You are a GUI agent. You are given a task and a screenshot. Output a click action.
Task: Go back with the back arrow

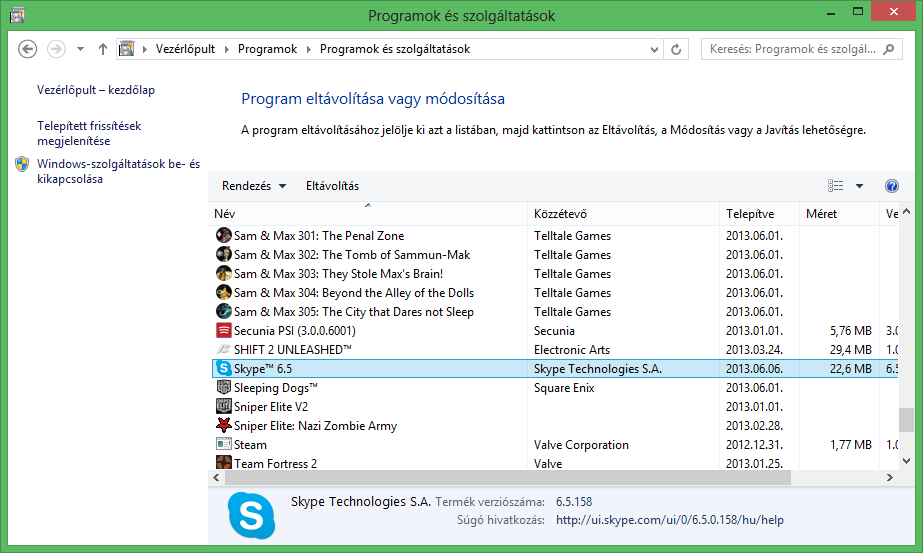(27, 49)
